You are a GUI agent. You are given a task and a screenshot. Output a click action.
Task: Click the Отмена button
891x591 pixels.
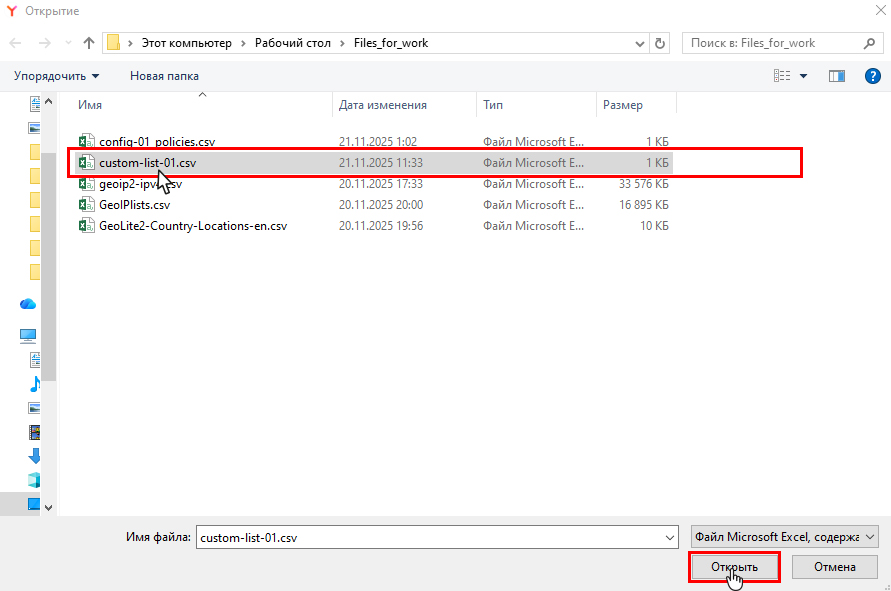click(x=834, y=567)
